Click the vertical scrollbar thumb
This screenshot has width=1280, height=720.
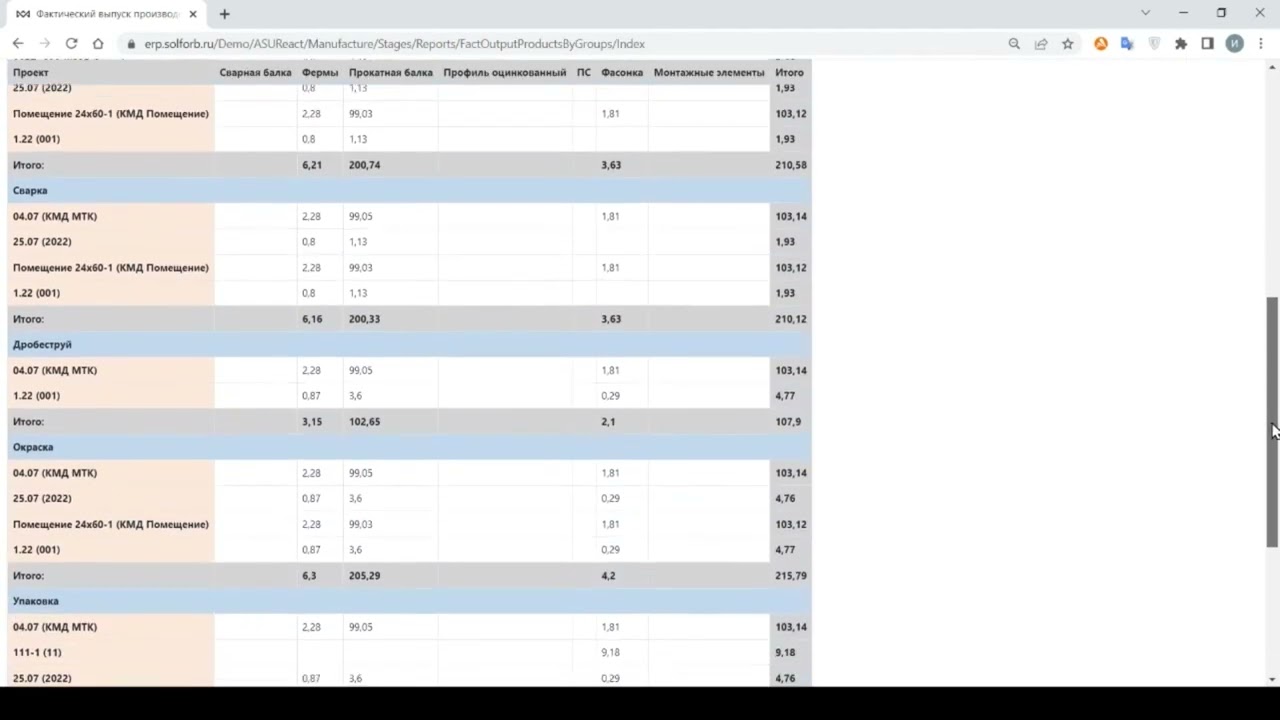coord(1272,421)
